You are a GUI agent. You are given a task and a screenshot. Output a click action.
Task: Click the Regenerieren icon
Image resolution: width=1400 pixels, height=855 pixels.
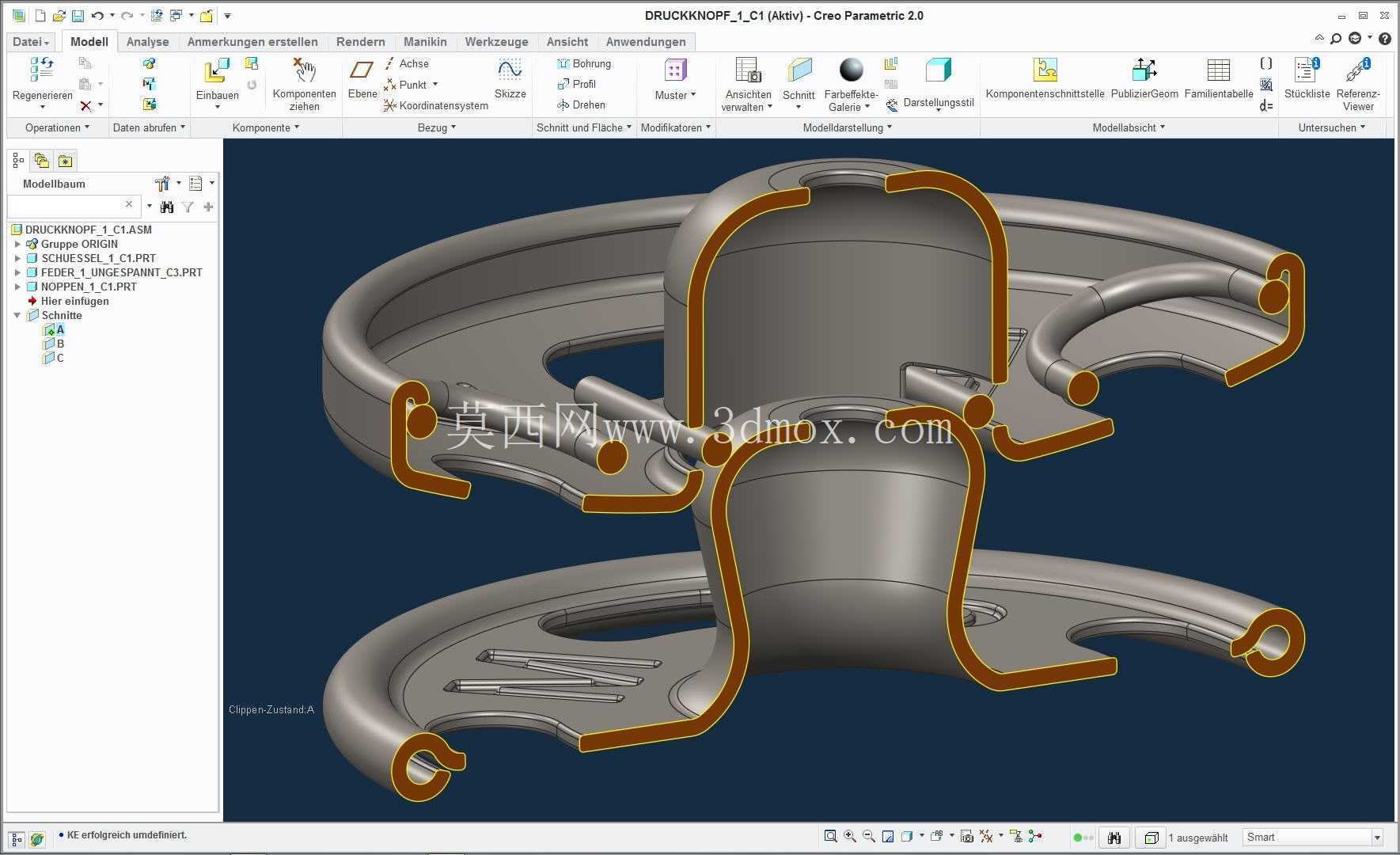click(42, 70)
